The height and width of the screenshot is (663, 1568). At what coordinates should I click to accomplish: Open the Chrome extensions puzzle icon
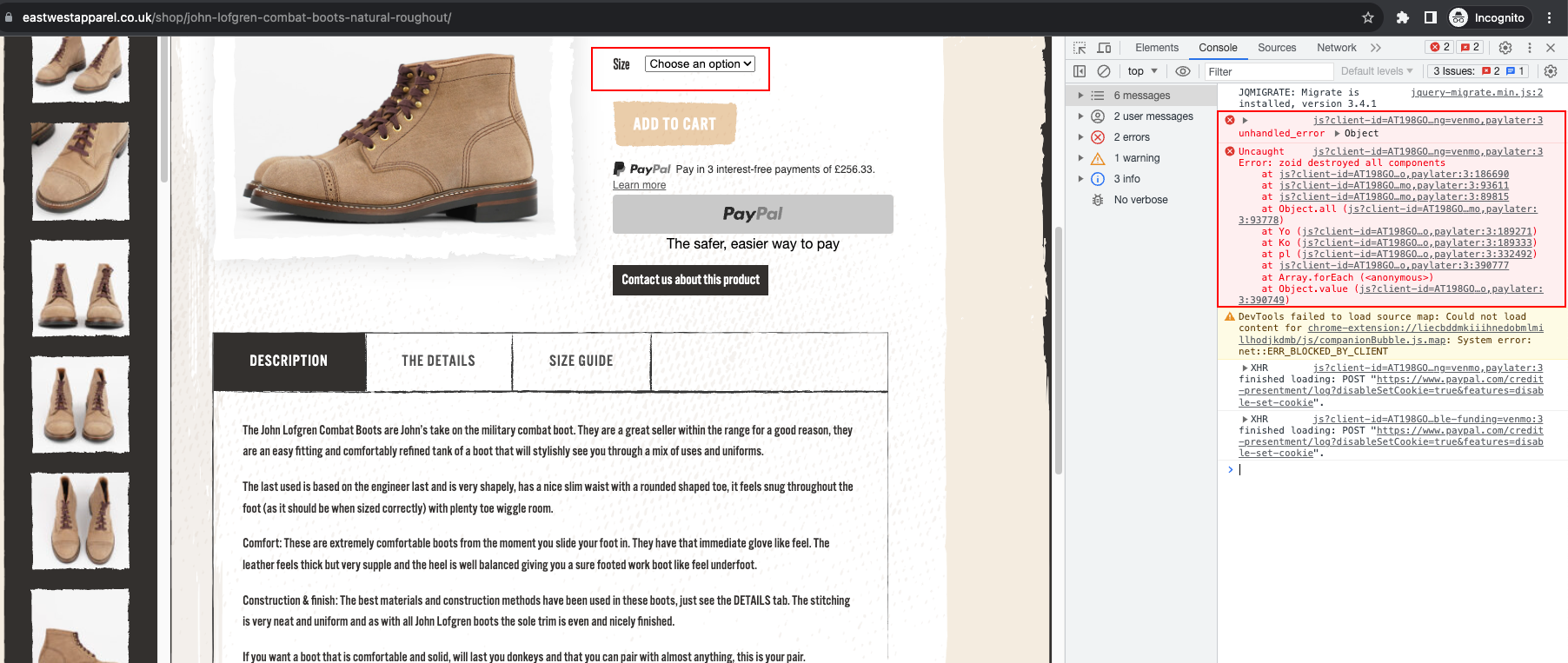coord(1402,17)
